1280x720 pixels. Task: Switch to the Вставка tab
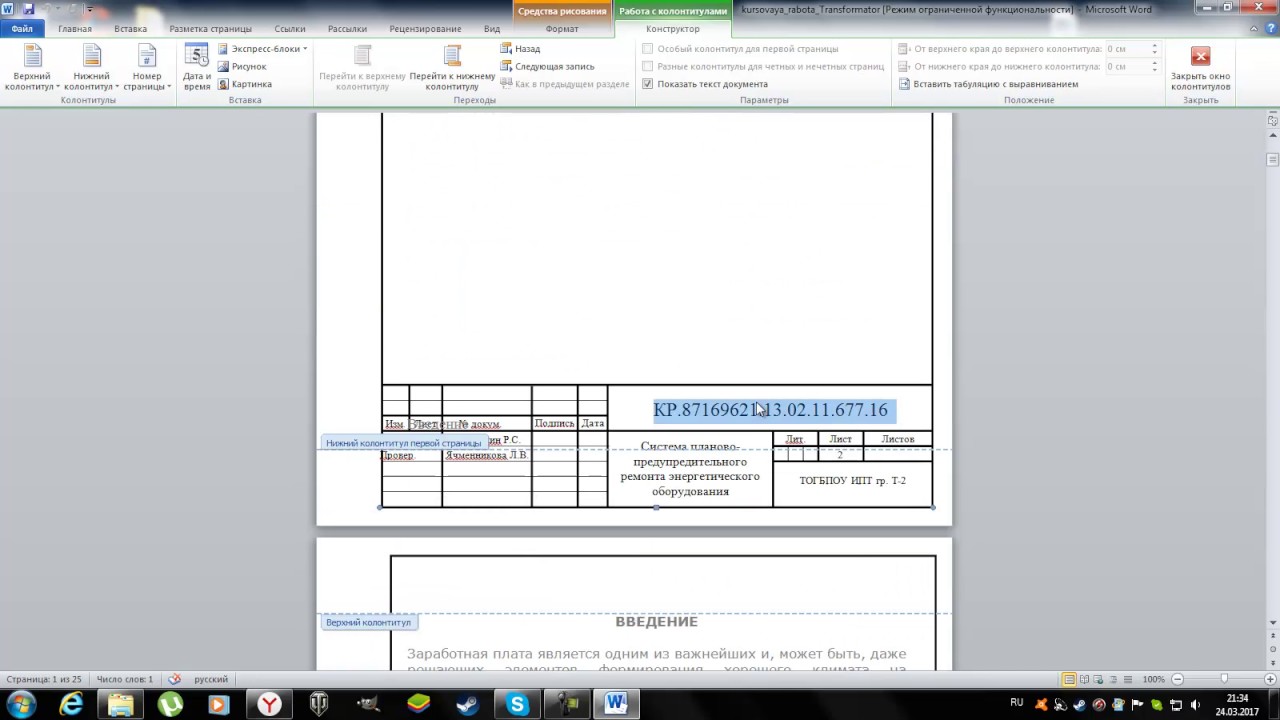point(130,29)
